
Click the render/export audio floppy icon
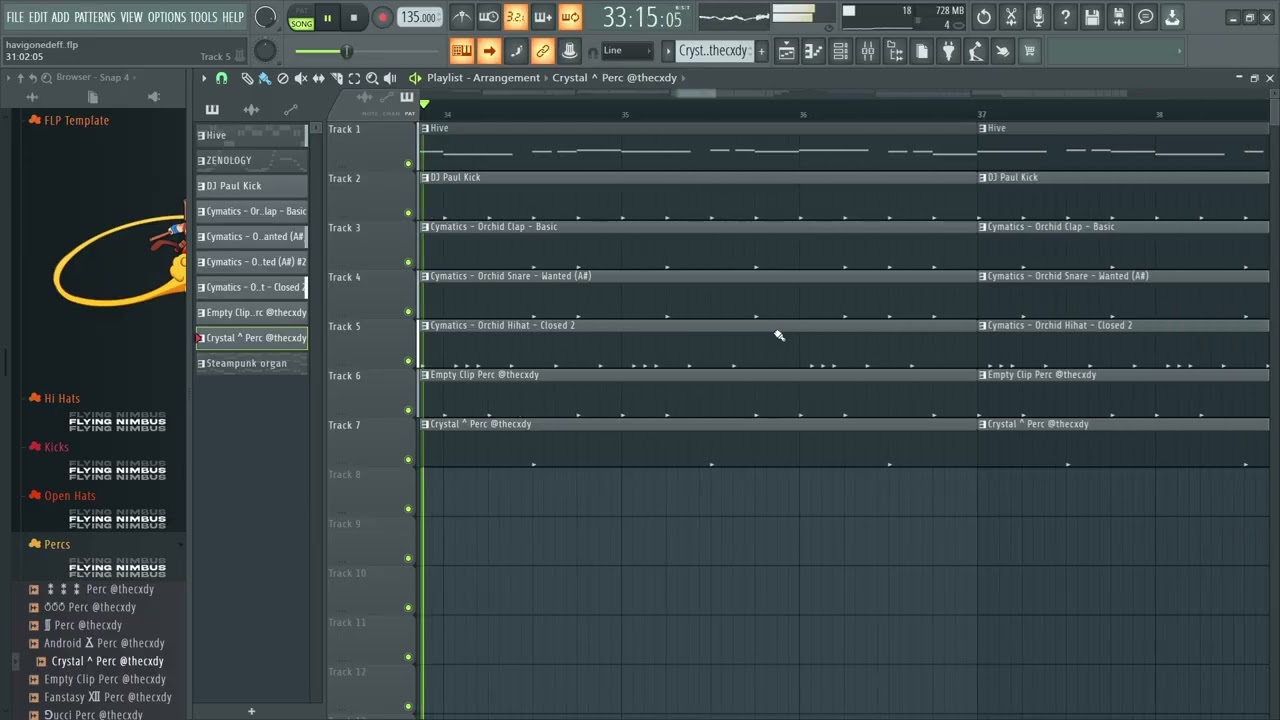[1119, 17]
